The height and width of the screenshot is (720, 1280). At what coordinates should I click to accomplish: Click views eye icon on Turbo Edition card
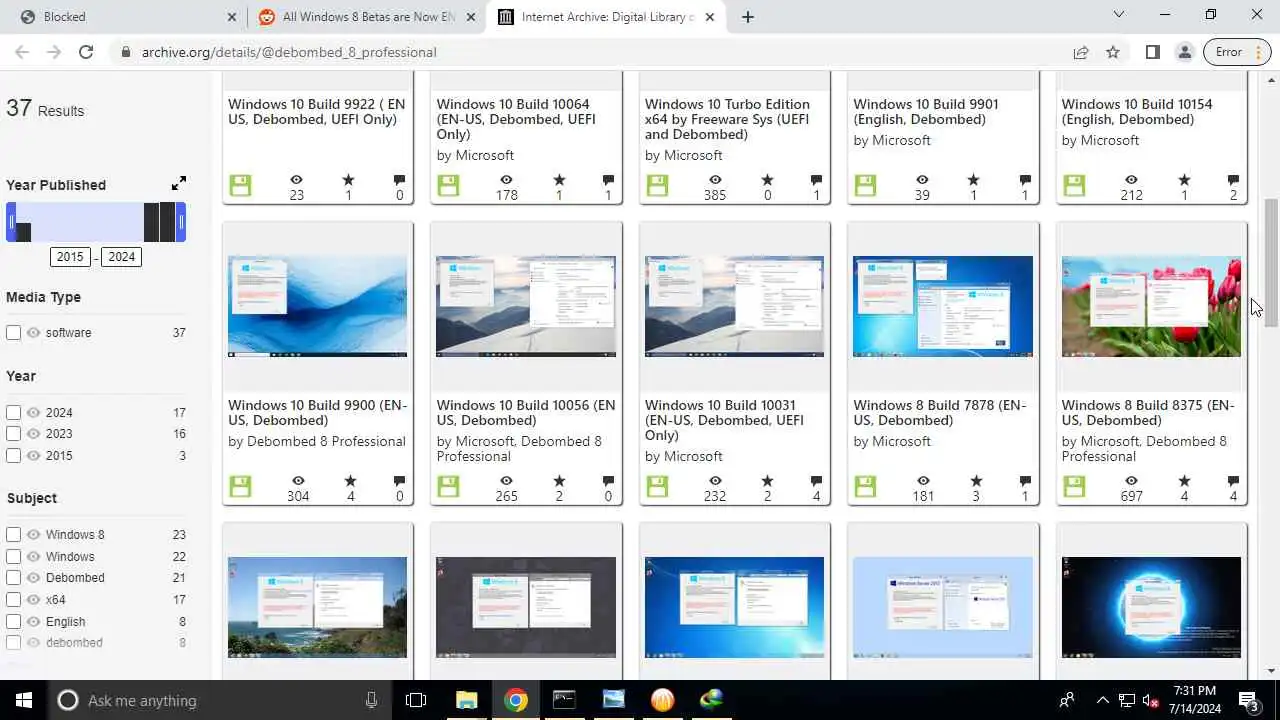715,180
